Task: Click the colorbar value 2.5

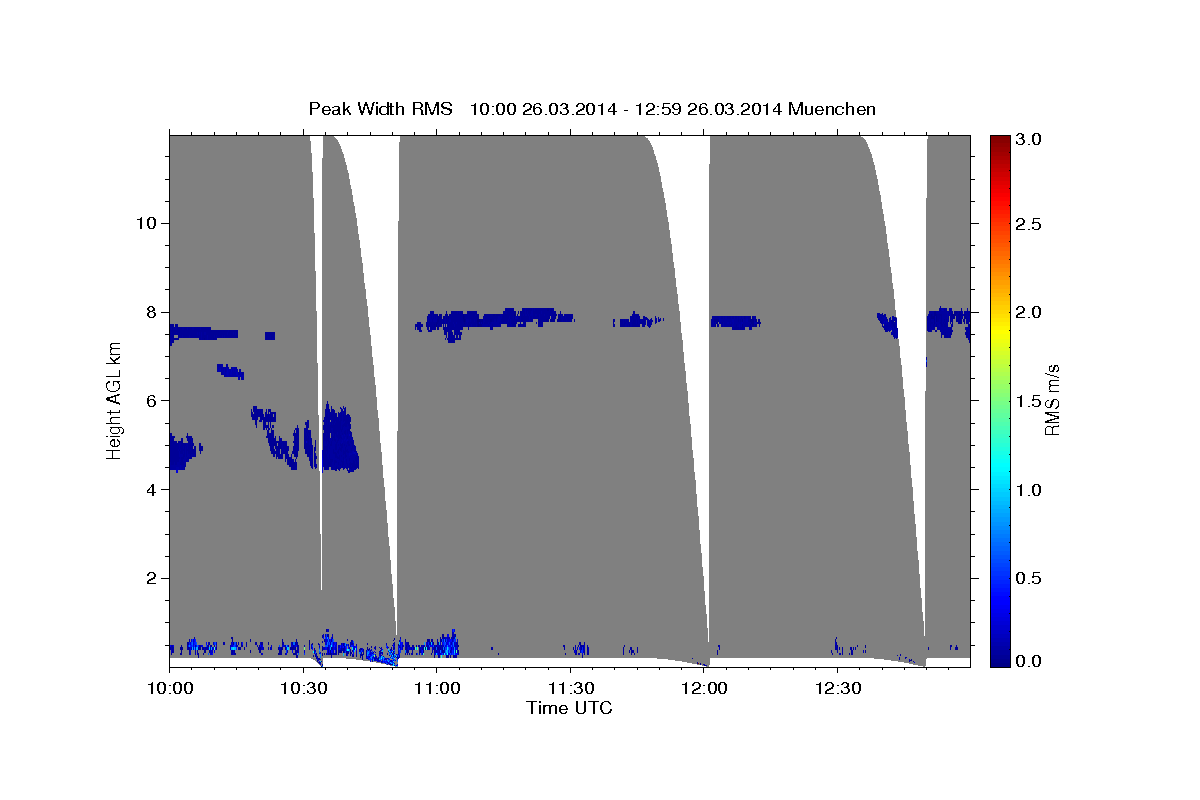Action: (x=1031, y=224)
